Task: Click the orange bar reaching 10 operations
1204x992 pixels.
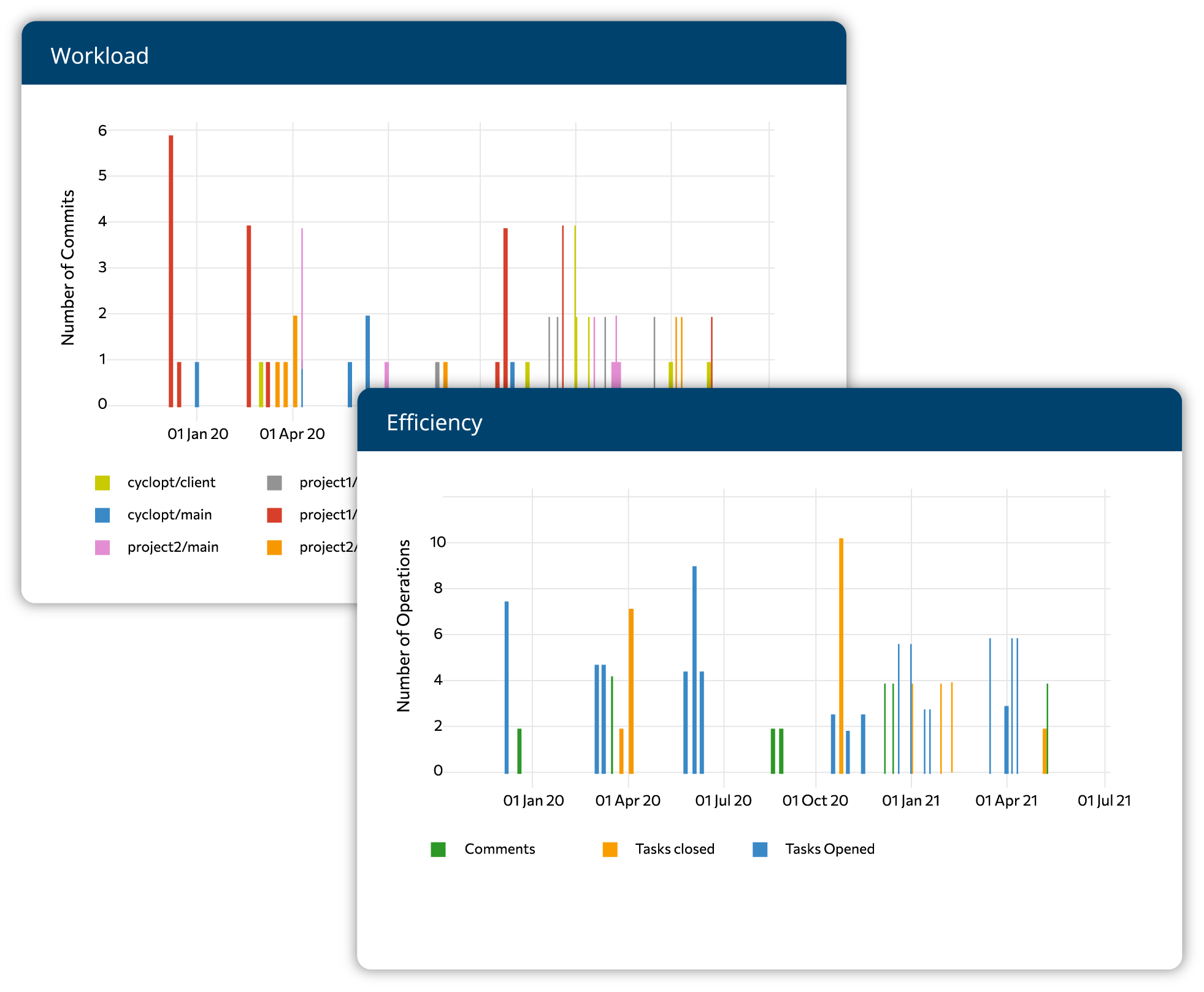Action: click(x=841, y=656)
